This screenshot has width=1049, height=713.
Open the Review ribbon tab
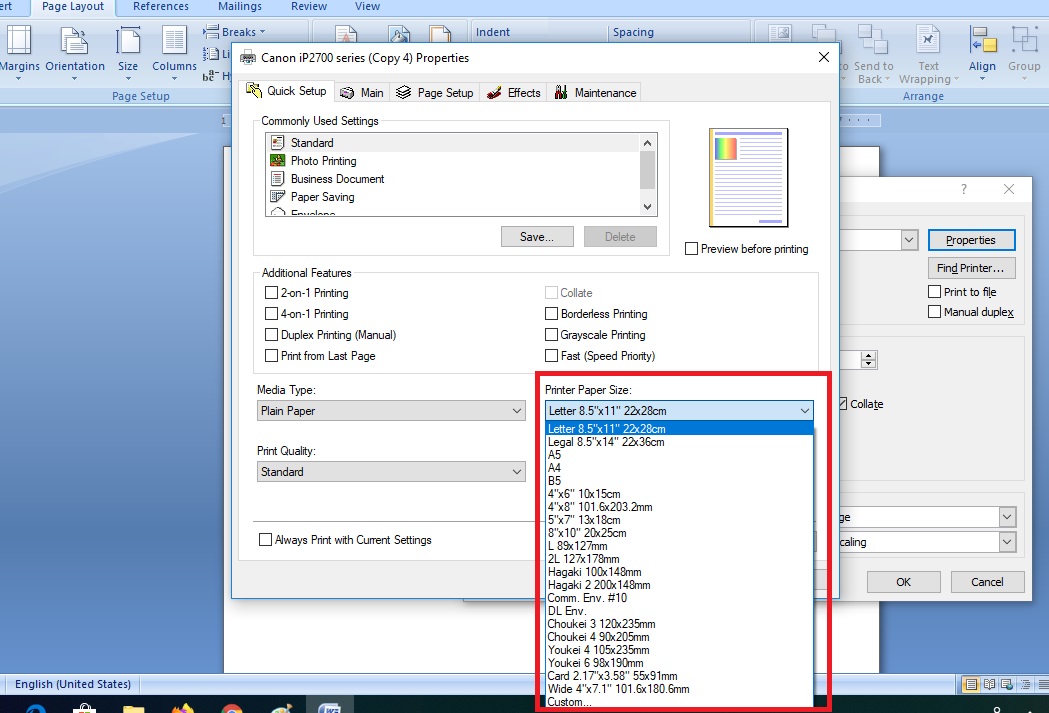308,7
